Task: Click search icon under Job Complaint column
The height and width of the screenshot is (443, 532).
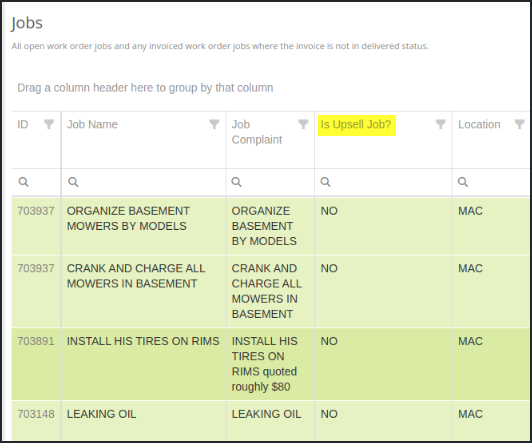Action: click(236, 182)
